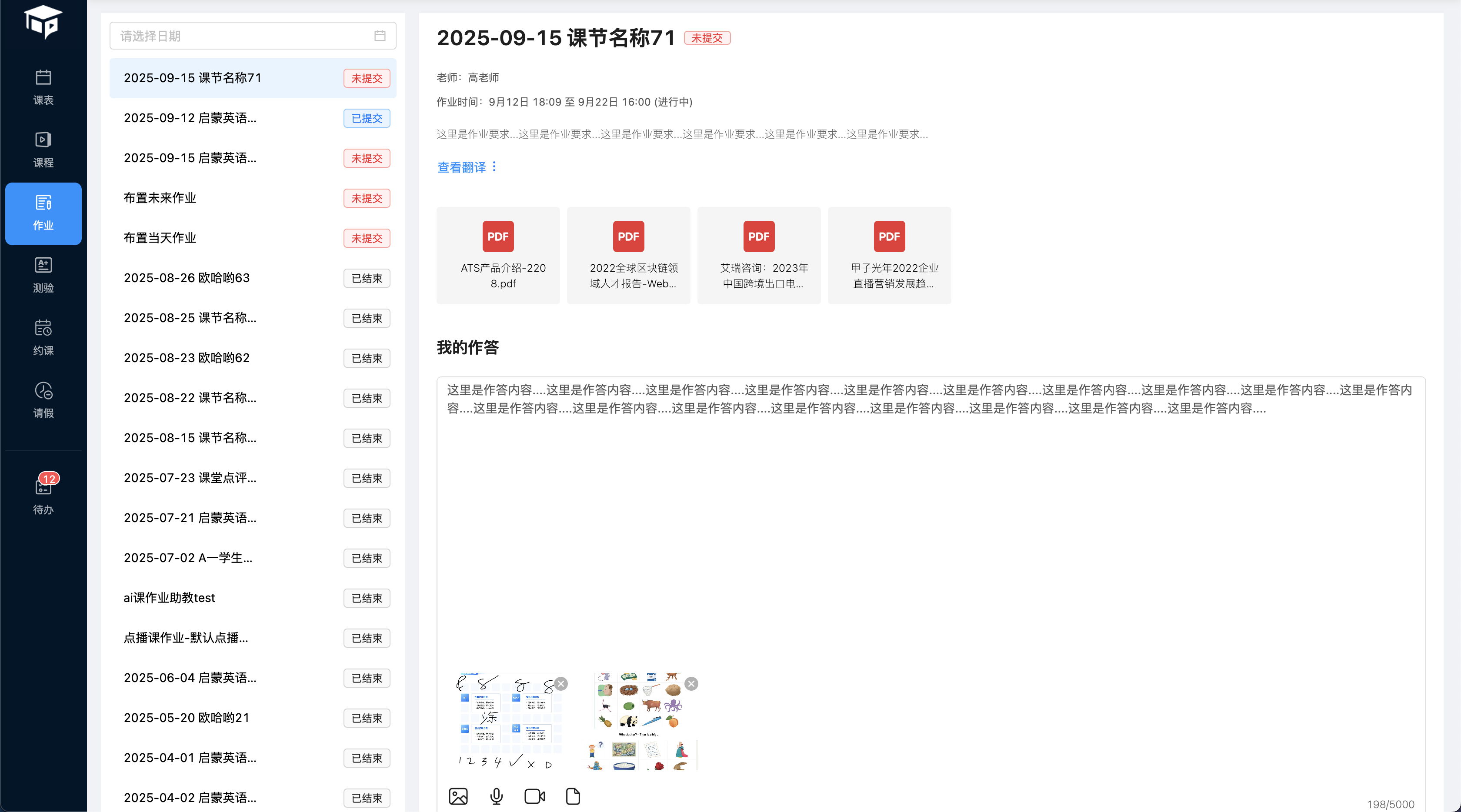Click the microphone audio record icon
1461x812 pixels.
coord(496,796)
